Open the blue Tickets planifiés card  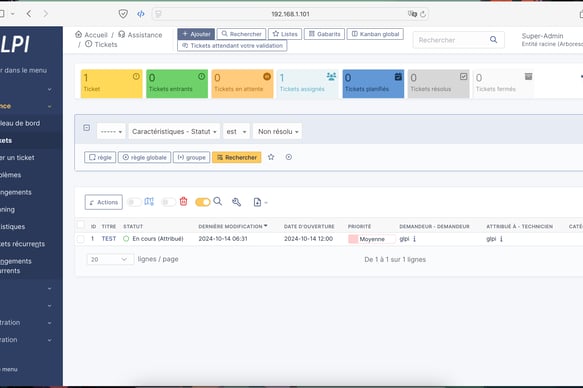click(x=373, y=84)
